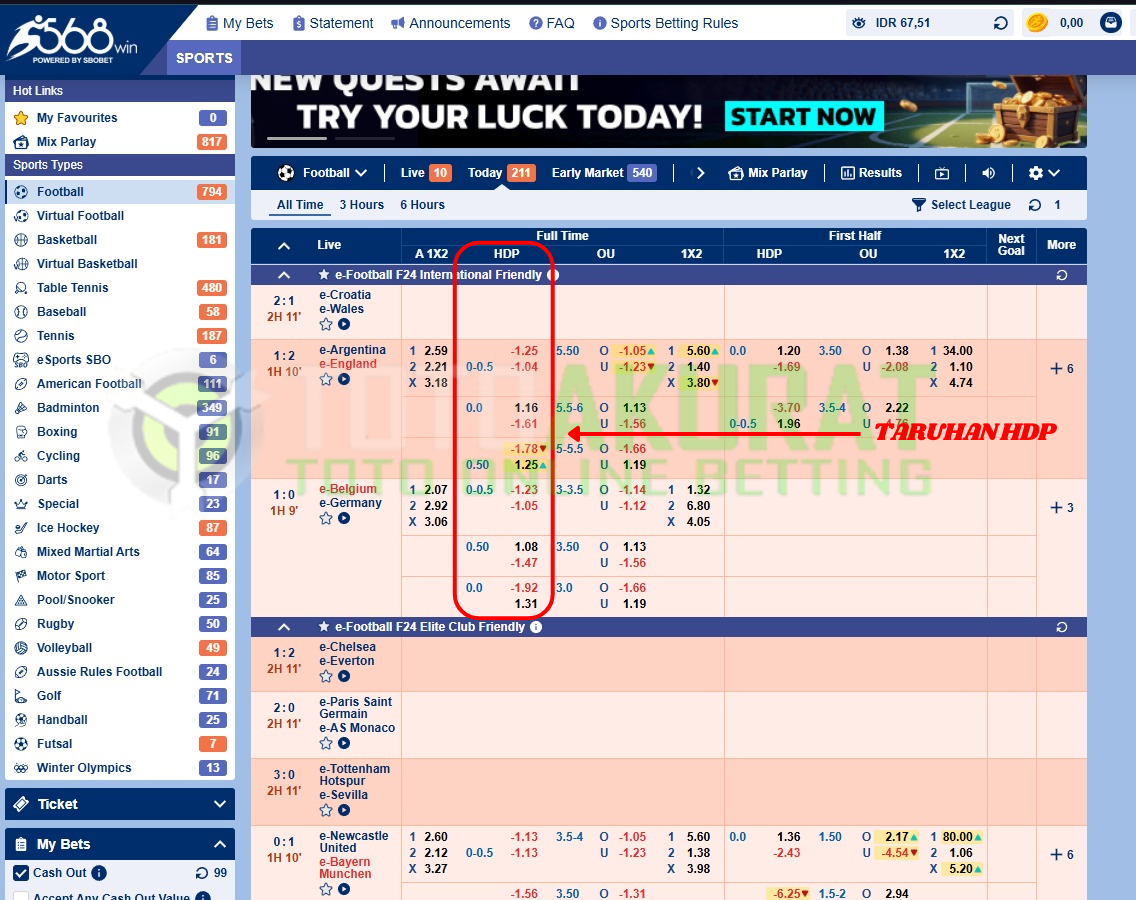The image size is (1136, 900).
Task: Mute sound using the speaker icon
Action: [988, 173]
